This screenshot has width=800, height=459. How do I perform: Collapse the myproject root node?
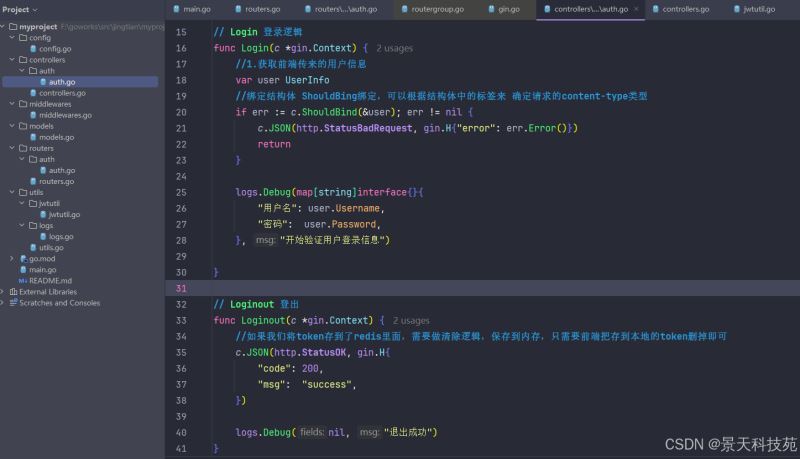[x=3, y=27]
